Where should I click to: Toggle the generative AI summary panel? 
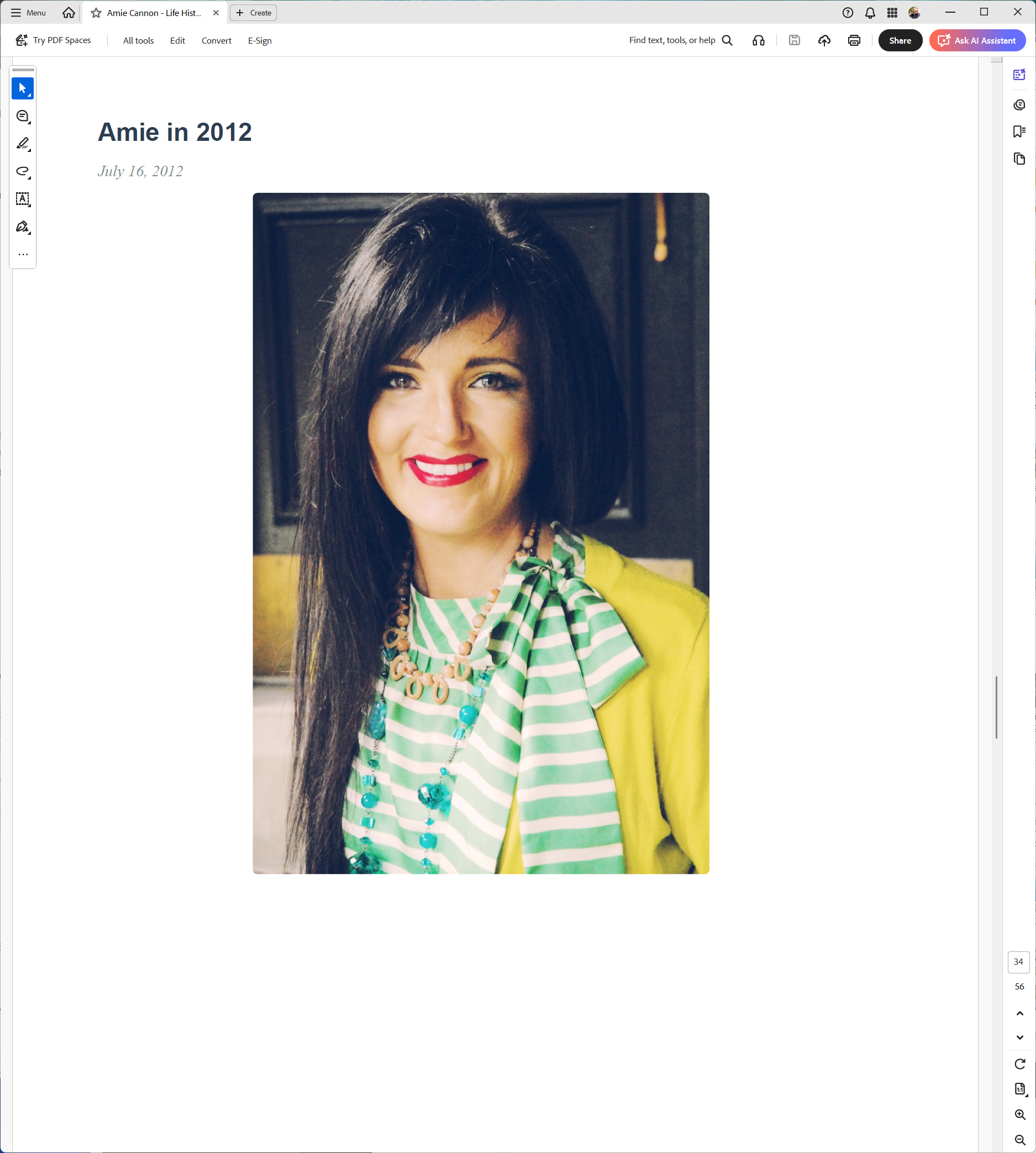tap(1019, 74)
